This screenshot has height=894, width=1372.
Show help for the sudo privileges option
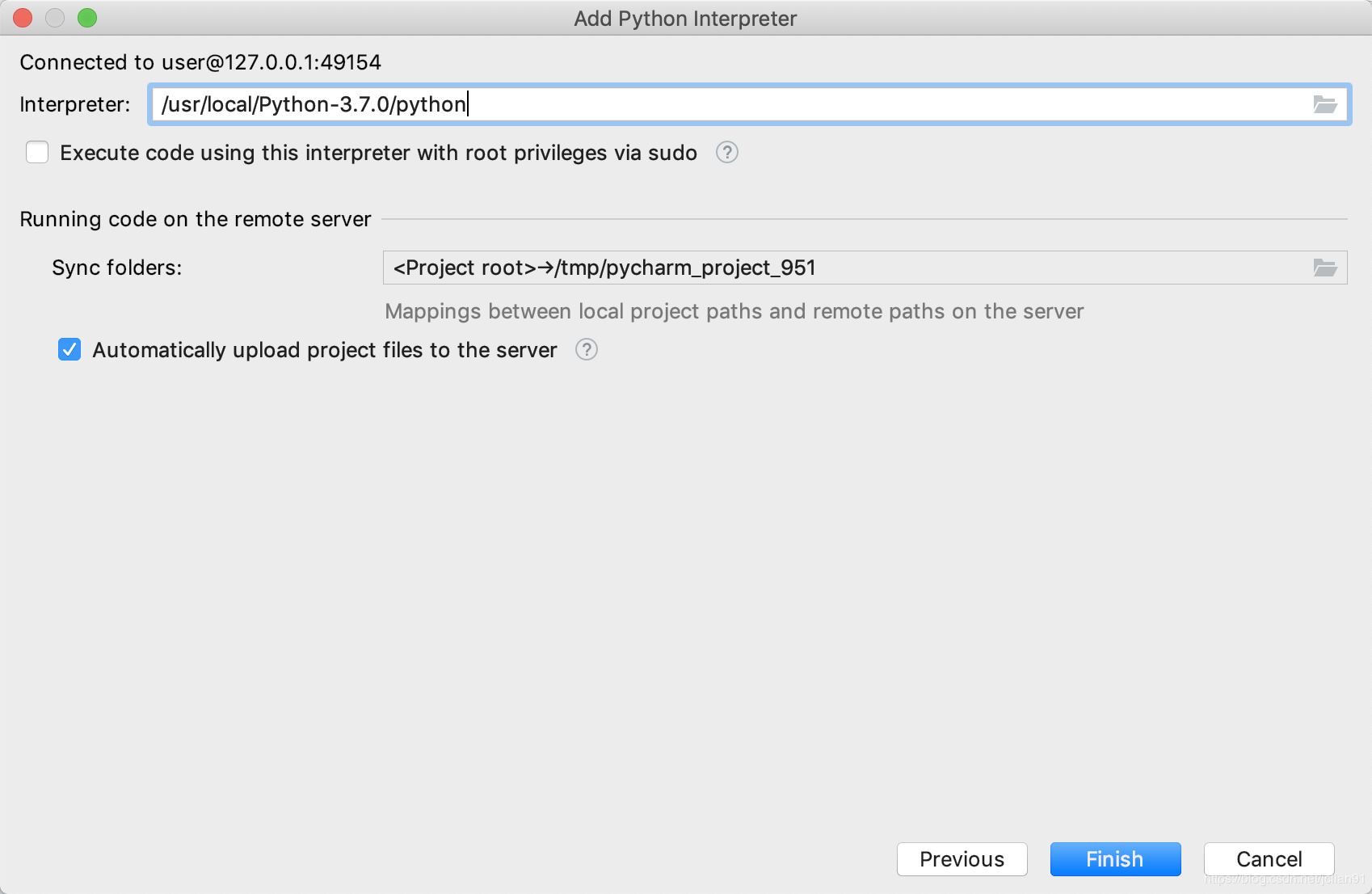[727, 153]
